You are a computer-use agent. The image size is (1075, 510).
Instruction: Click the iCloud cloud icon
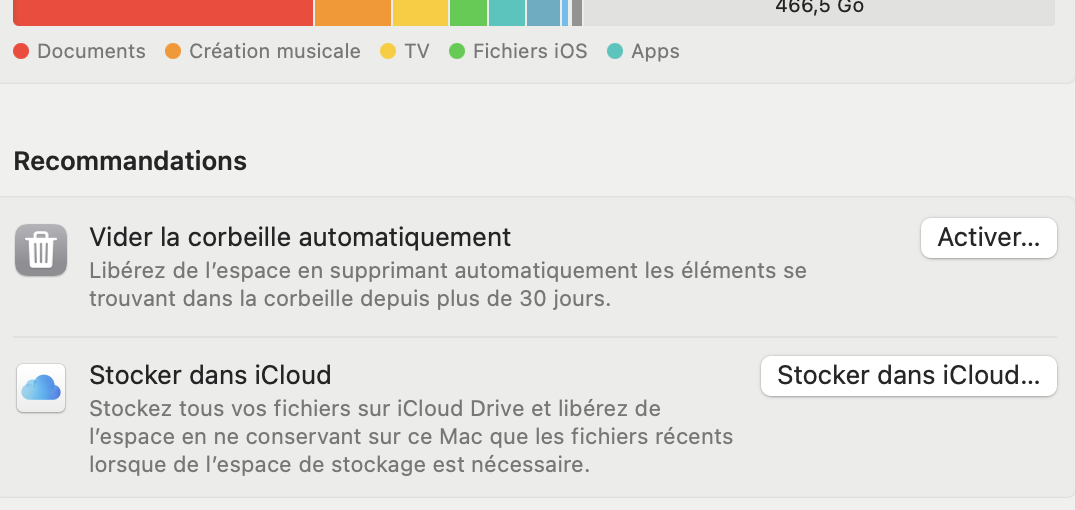click(x=41, y=388)
